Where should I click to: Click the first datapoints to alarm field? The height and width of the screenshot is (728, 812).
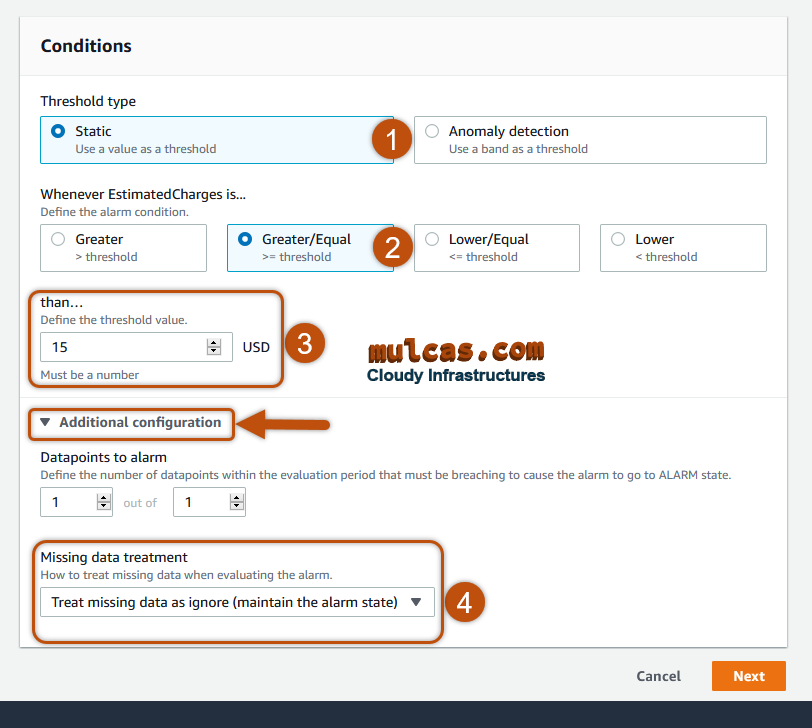(x=66, y=502)
